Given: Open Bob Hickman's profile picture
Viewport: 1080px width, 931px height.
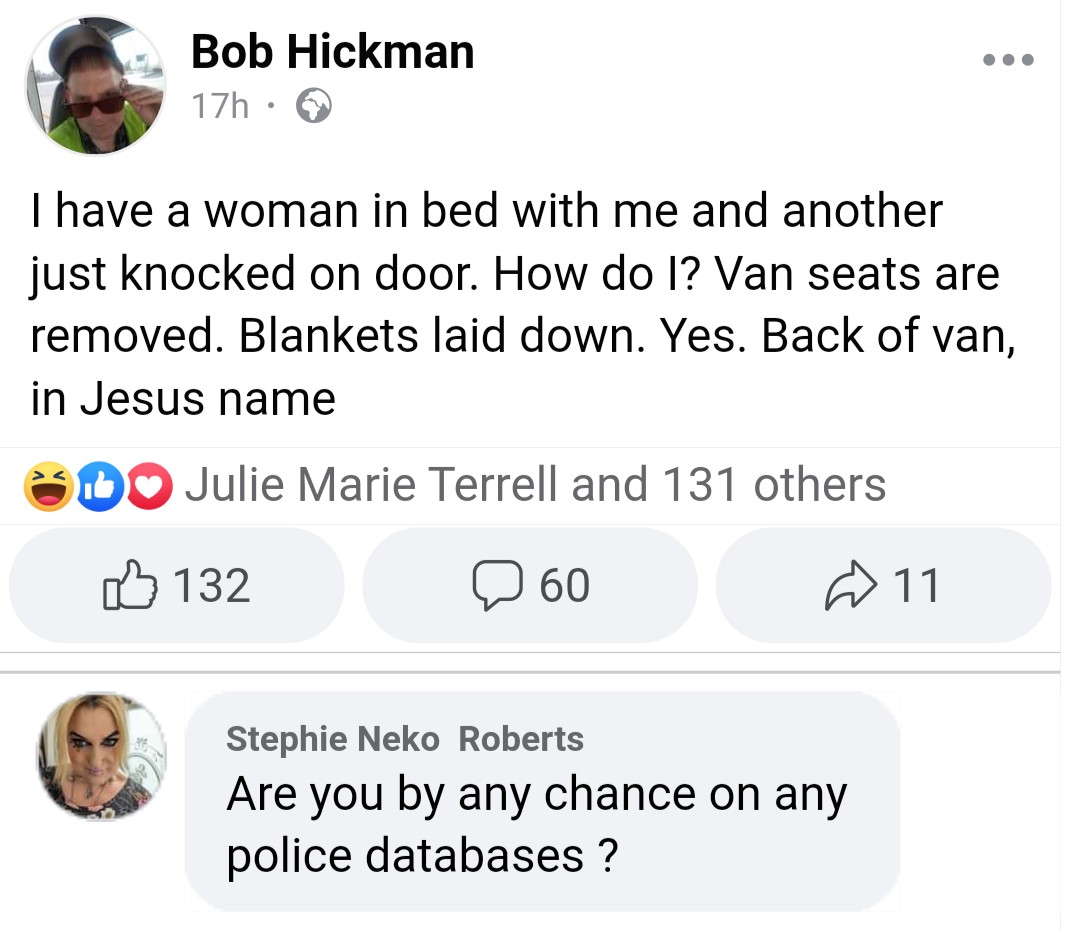Looking at the screenshot, I should [95, 87].
